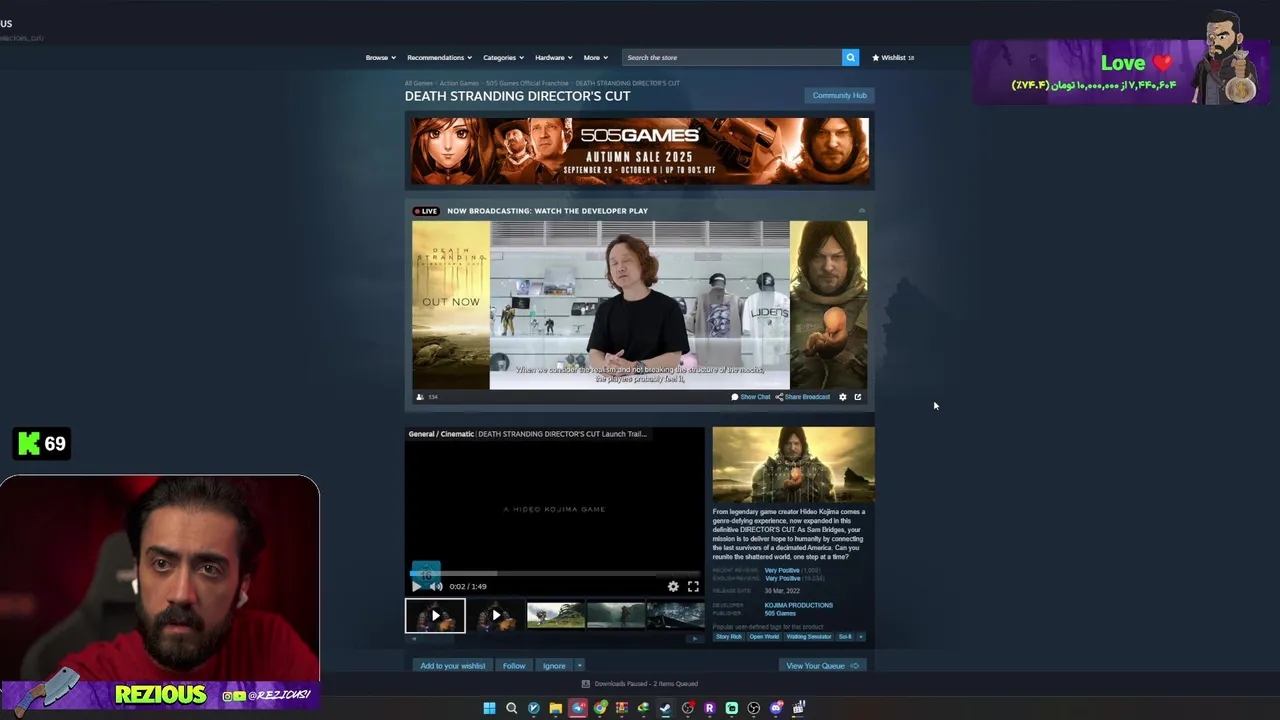The image size is (1280, 720).
Task: Select the first trailer thumbnail
Action: point(435,615)
